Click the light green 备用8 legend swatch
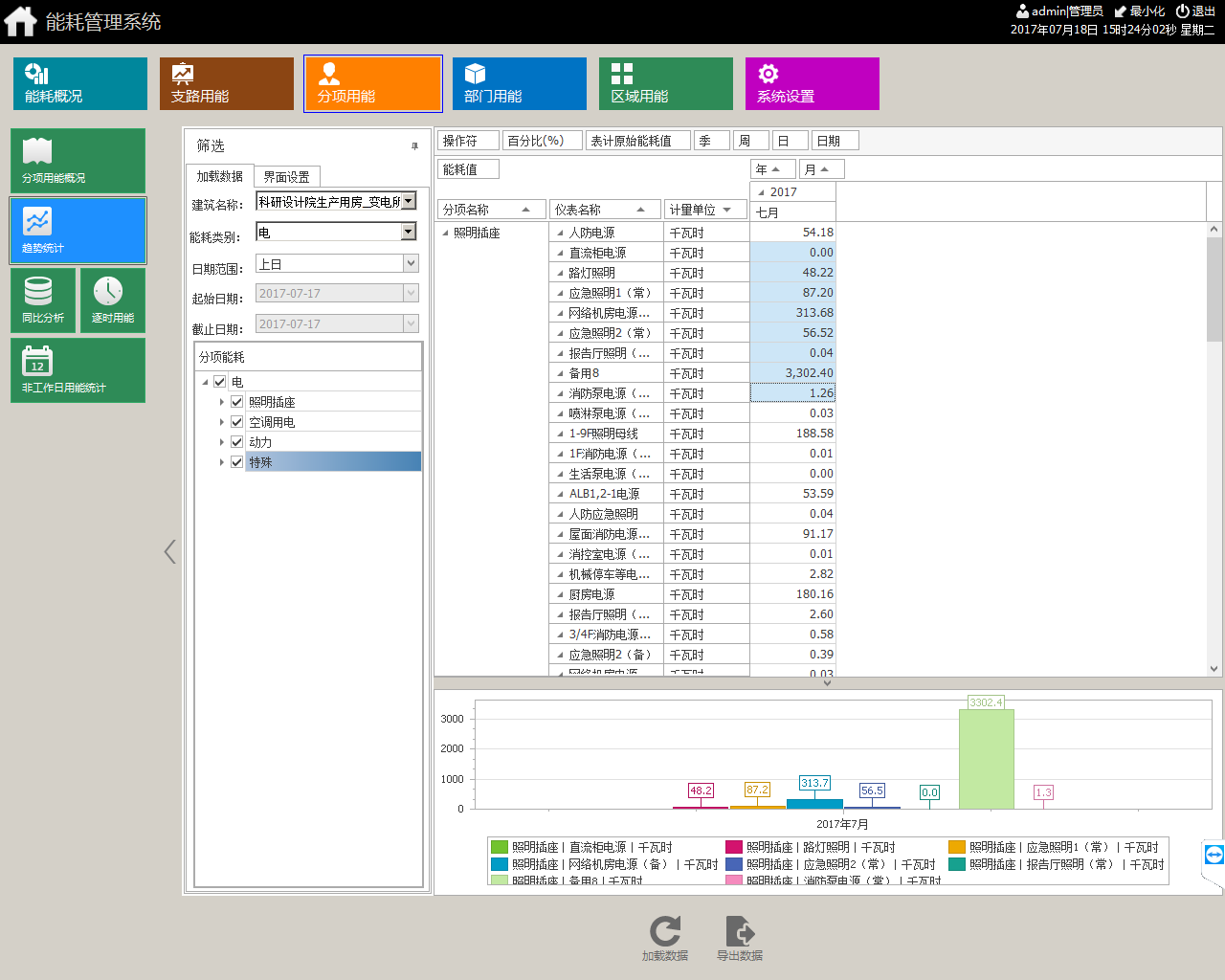This screenshot has height=980, width=1225. pyautogui.click(x=499, y=880)
